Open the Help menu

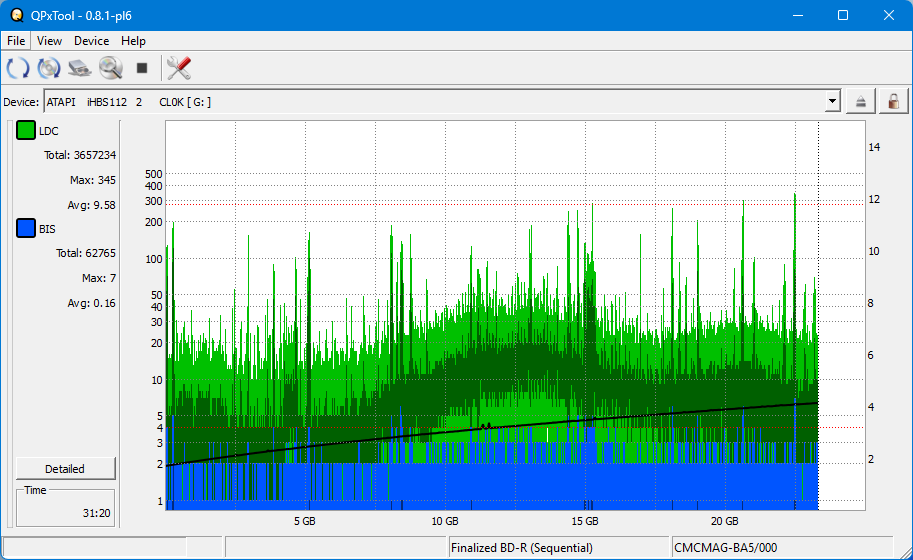point(133,41)
